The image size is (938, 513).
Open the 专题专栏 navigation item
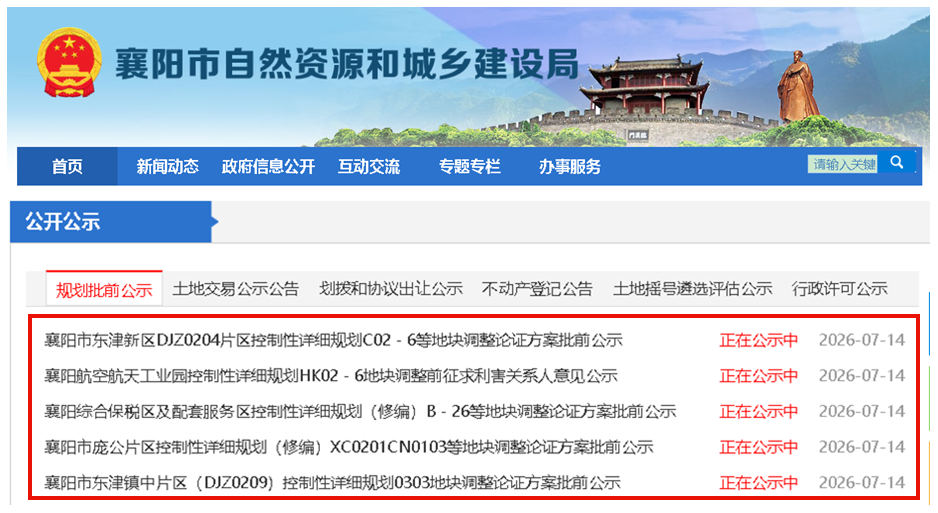[470, 166]
